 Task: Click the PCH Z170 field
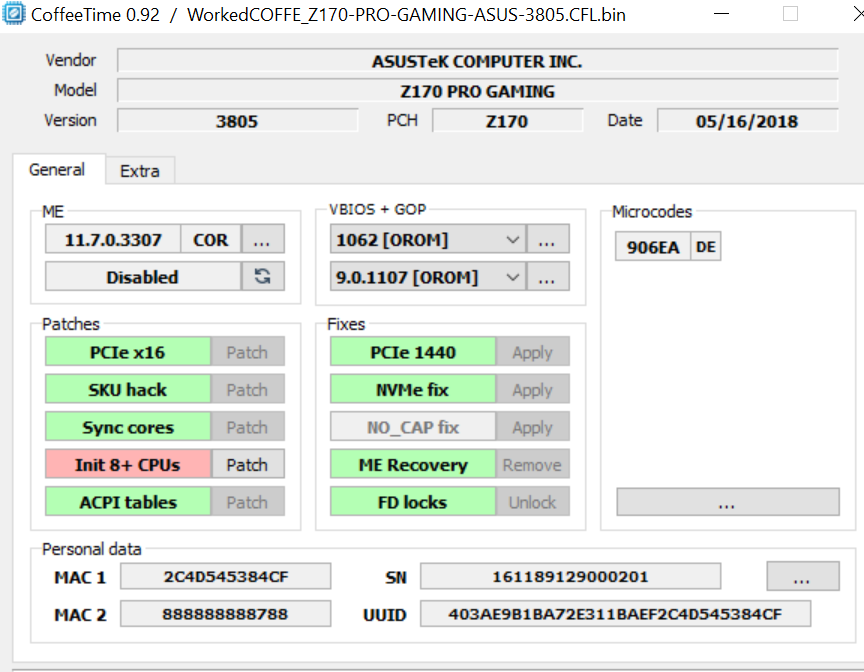pyautogui.click(x=507, y=121)
